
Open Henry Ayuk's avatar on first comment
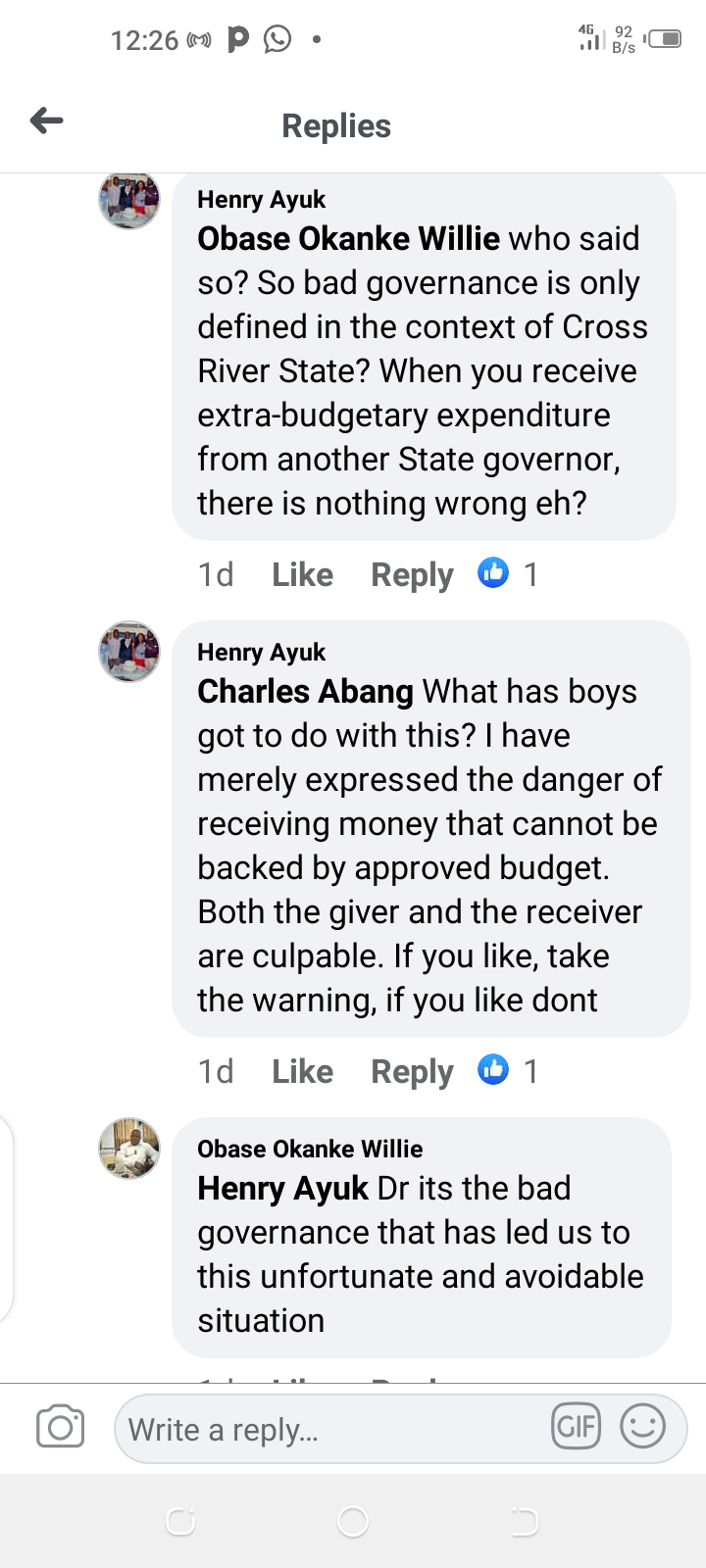pos(129,200)
